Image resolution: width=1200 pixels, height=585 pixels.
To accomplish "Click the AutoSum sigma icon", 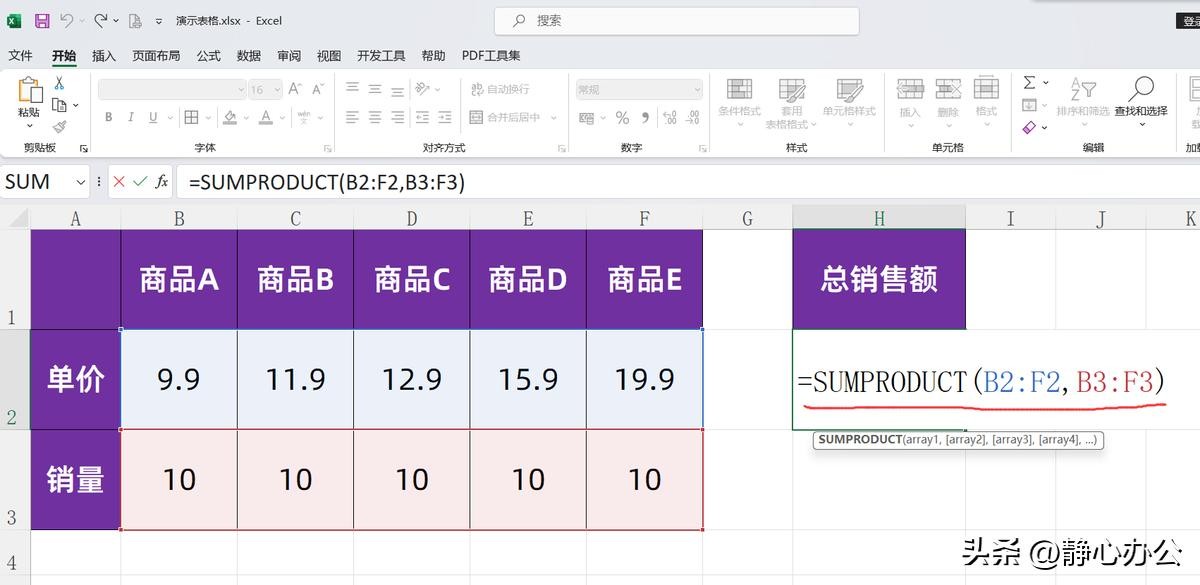I will click(x=1029, y=82).
